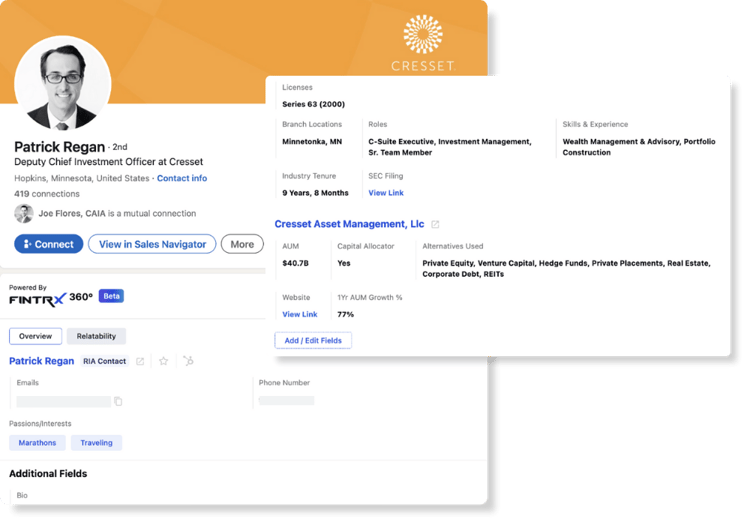The width and height of the screenshot is (750, 525).
Task: Click external link icon beside Cresset Asset Management
Action: tap(435, 224)
